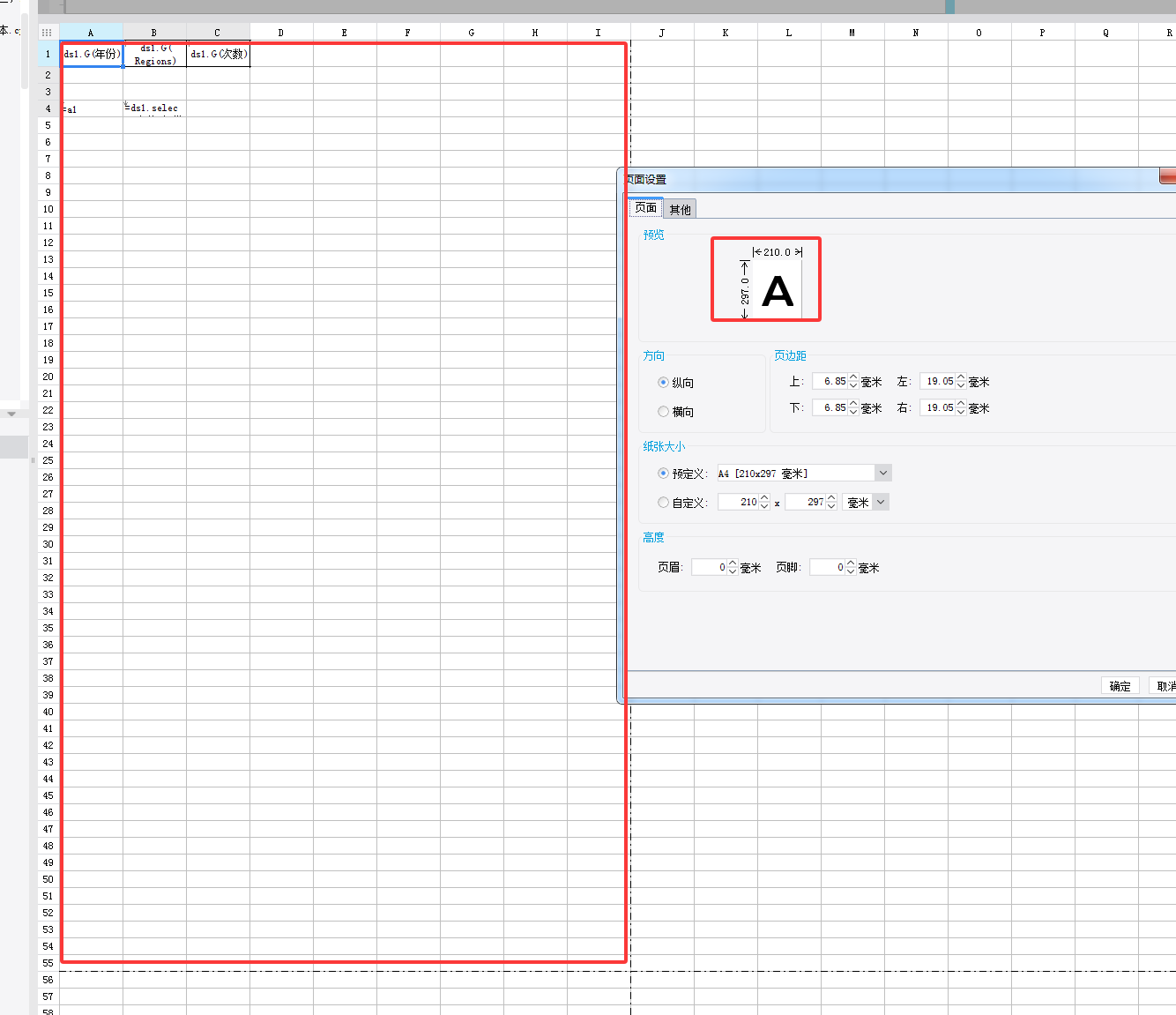Select column header J
Image resolution: width=1176 pixels, height=1015 pixels.
click(x=662, y=33)
